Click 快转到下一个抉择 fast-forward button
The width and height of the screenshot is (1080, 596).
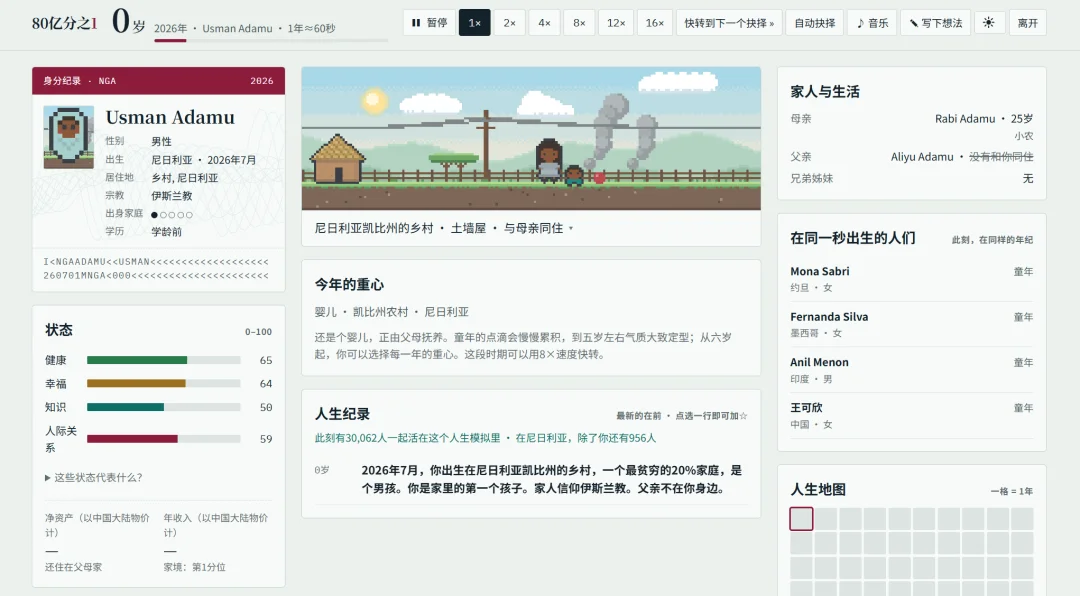[x=729, y=23]
